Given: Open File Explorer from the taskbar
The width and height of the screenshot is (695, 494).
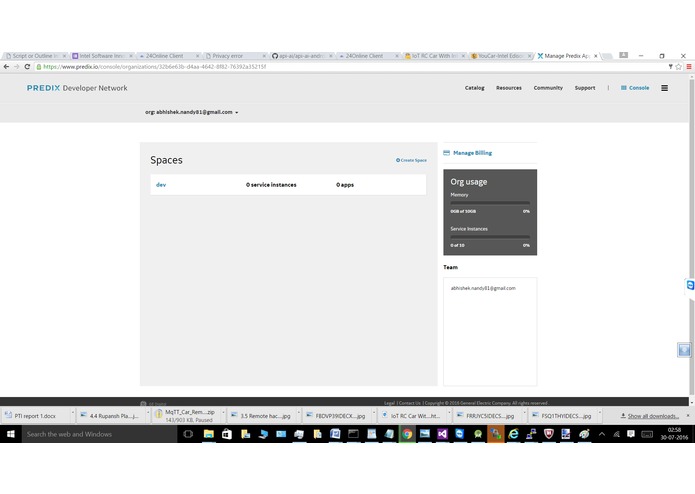Looking at the screenshot, I should click(x=208, y=434).
